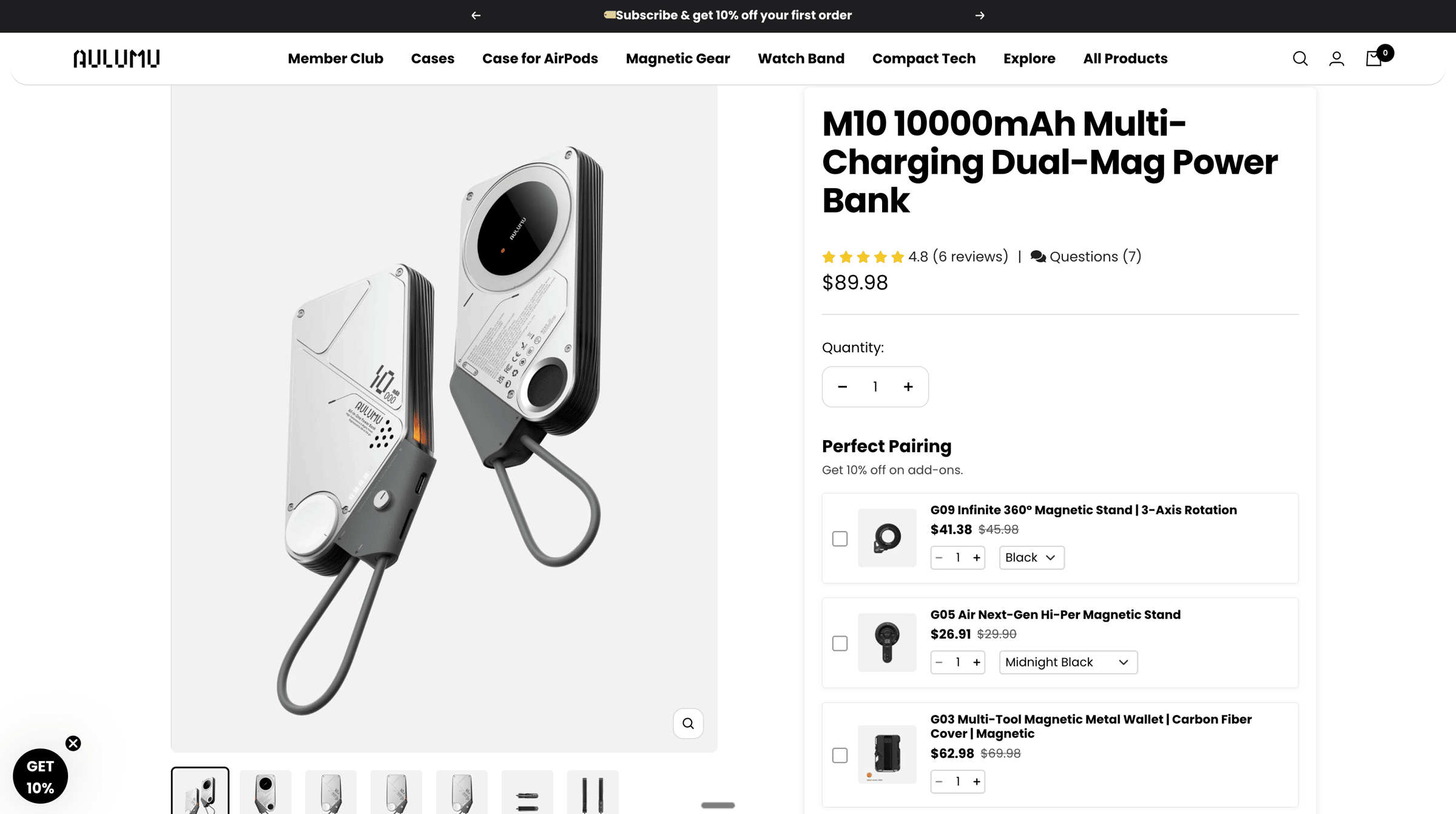1456x814 pixels.
Task: Click the 4.8 (6 reviews) rating link
Action: [957, 257]
